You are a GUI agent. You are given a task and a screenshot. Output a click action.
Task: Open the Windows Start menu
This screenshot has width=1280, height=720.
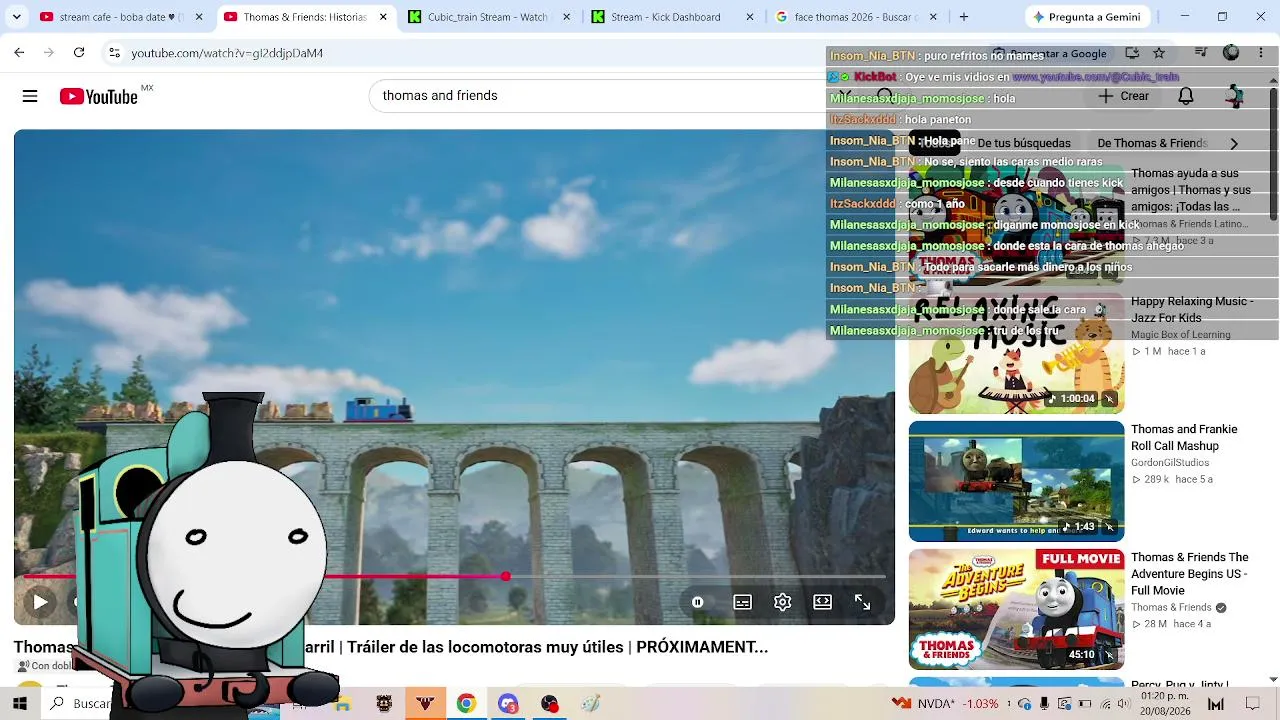(20, 703)
